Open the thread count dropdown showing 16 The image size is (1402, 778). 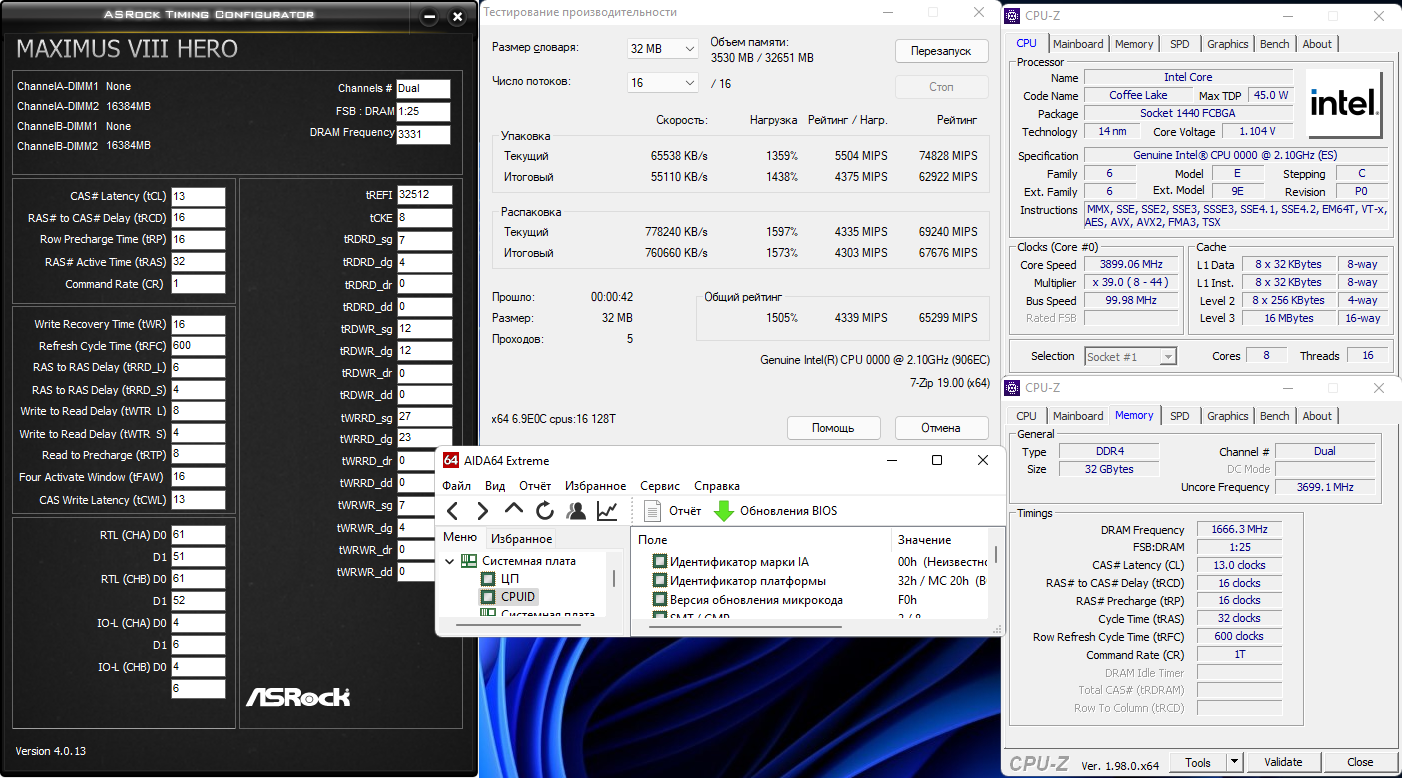click(663, 83)
